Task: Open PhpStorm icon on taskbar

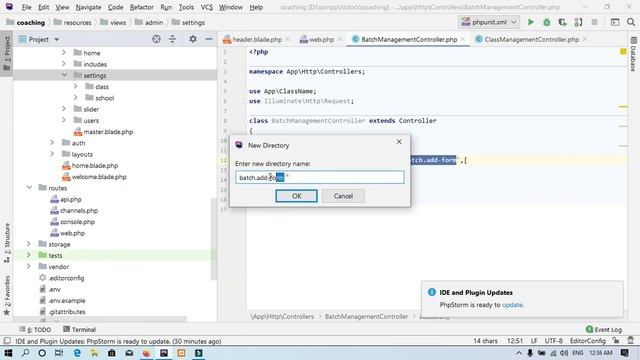Action: pyautogui.click(x=164, y=353)
